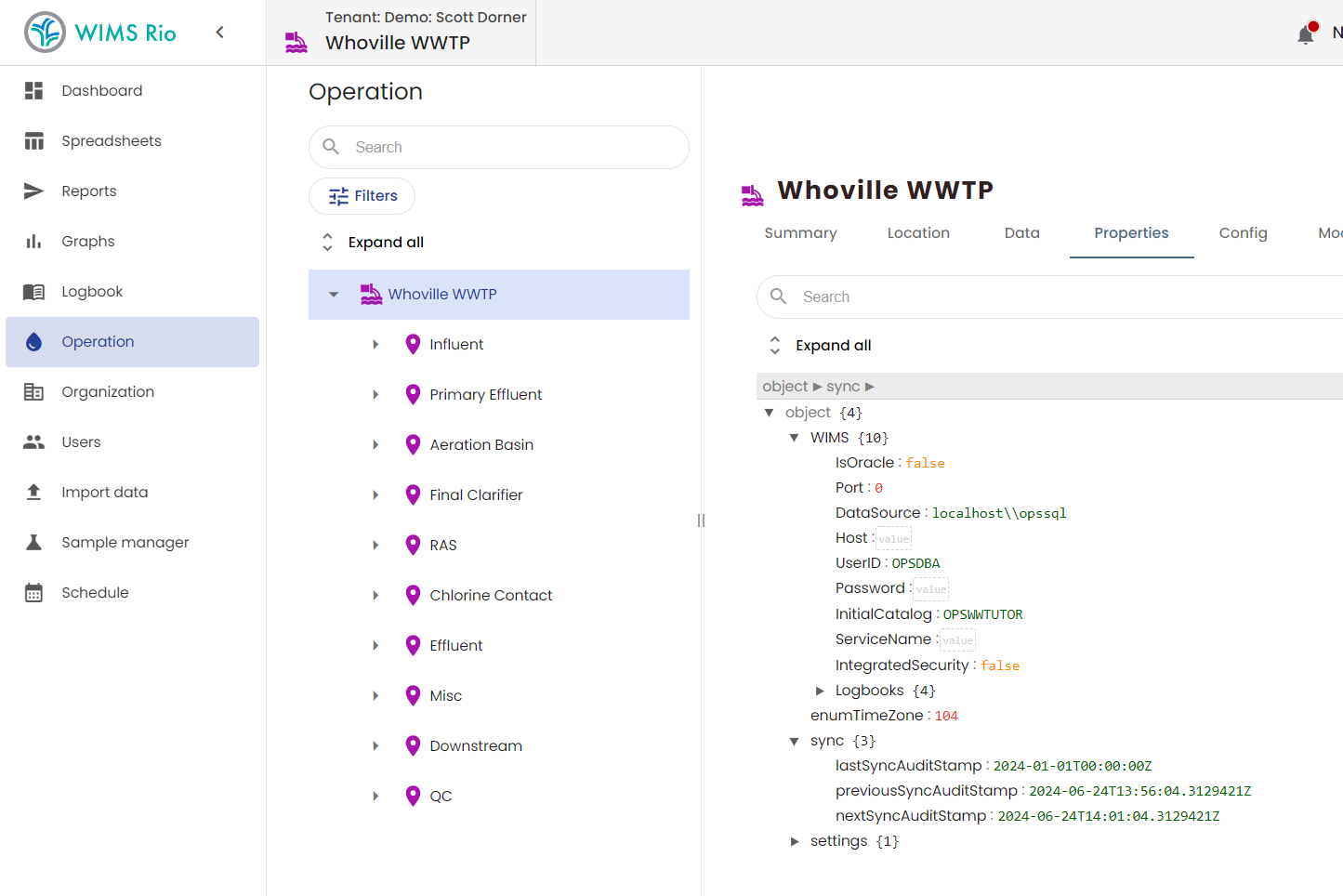Switch to the Summary tab
The width and height of the screenshot is (1343, 896).
pos(800,233)
